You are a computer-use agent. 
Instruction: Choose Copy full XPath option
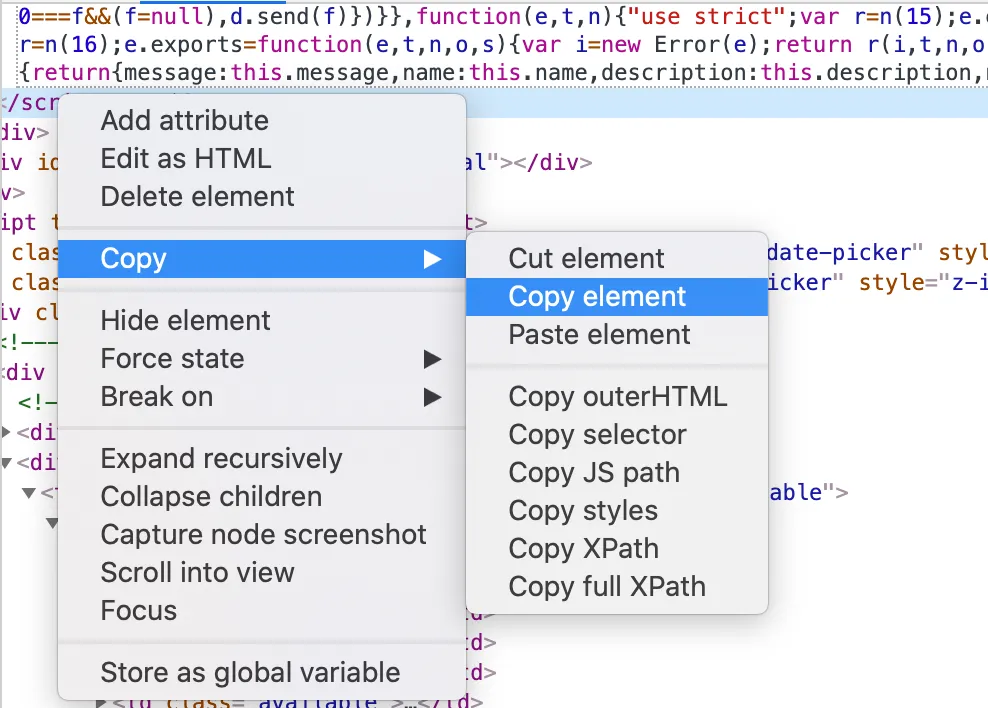click(617, 586)
